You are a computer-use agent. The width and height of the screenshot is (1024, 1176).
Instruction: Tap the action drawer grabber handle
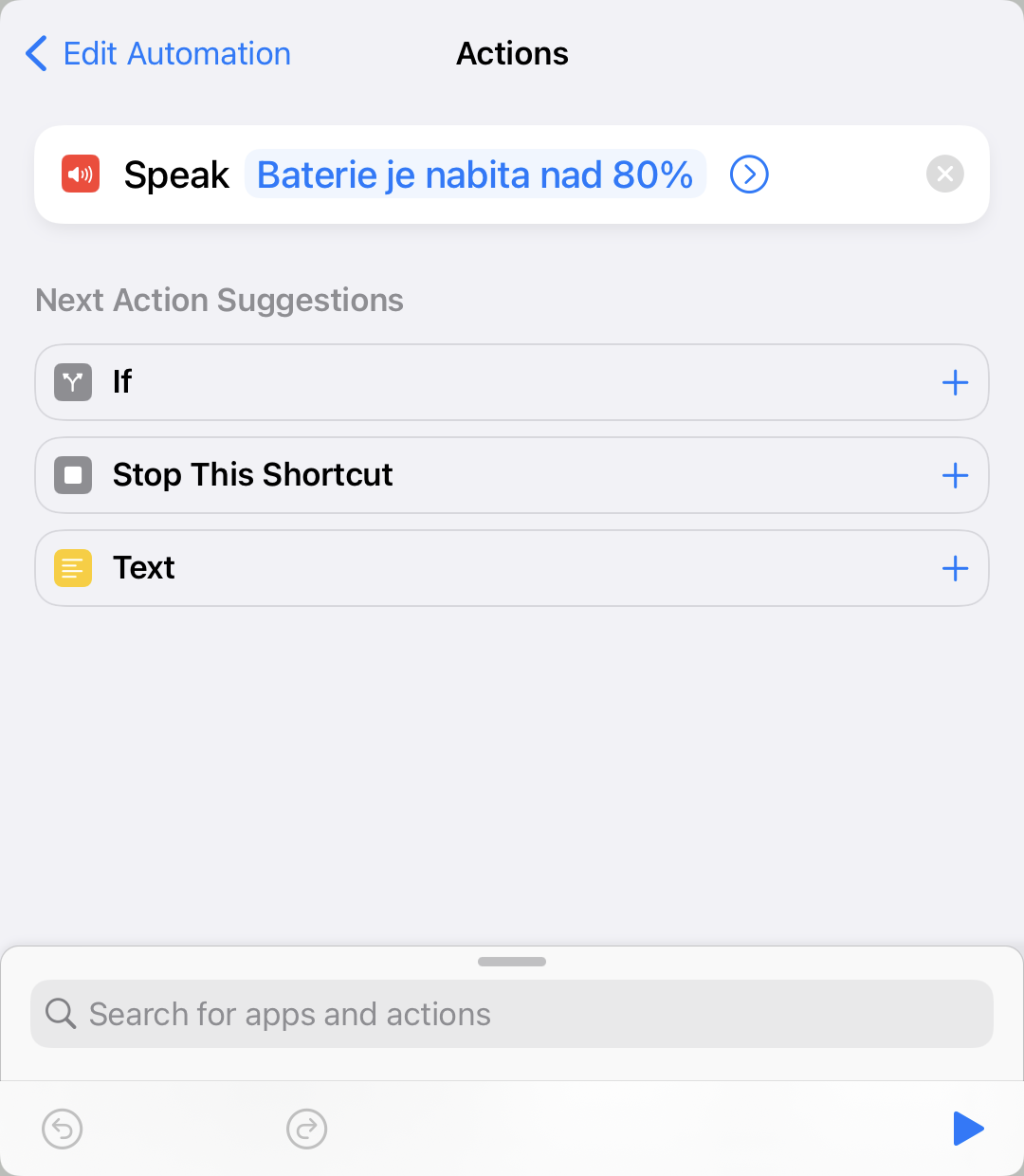pyautogui.click(x=512, y=962)
